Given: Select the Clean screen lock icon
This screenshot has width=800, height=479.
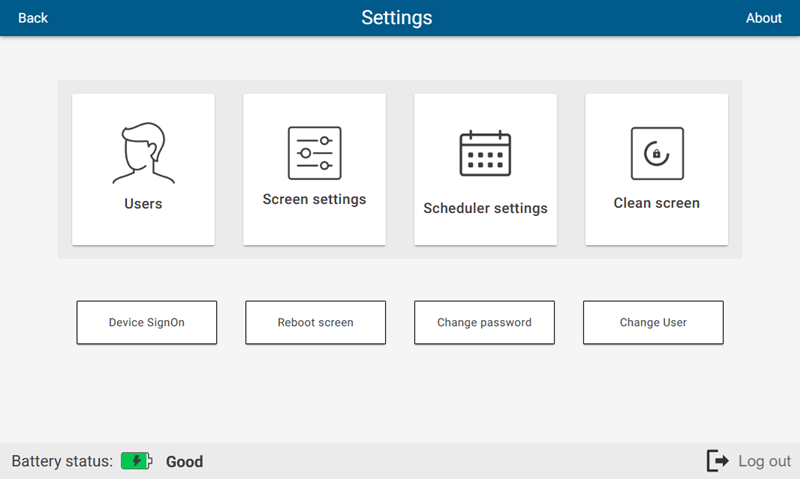Looking at the screenshot, I should 657,153.
